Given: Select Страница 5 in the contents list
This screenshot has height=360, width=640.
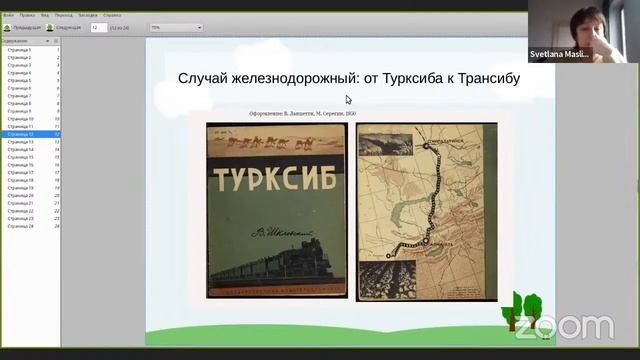Looking at the screenshot, I should pos(31,80).
